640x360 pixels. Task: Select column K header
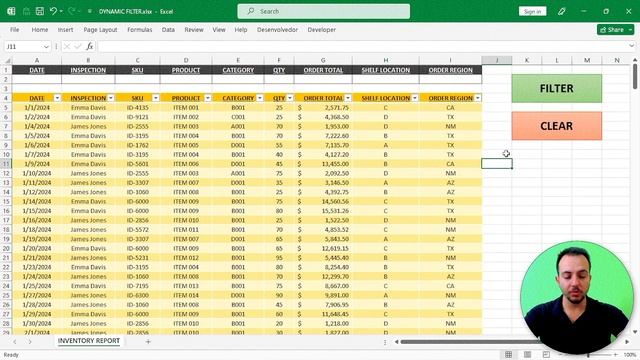click(527, 60)
